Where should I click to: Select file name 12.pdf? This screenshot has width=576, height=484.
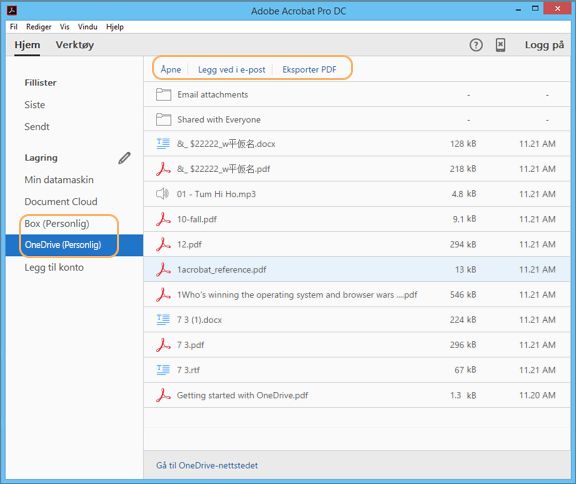click(x=189, y=244)
